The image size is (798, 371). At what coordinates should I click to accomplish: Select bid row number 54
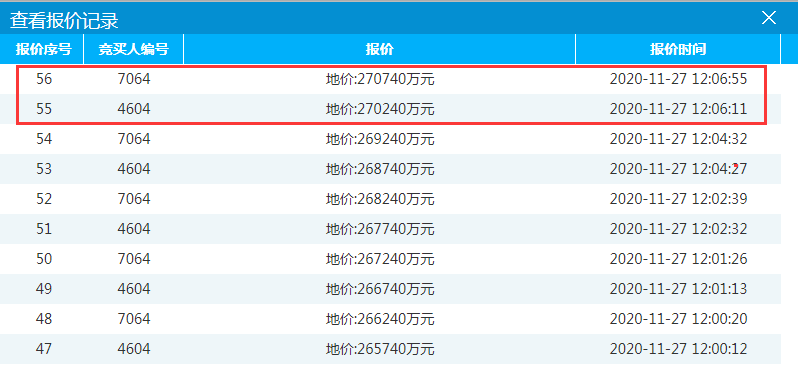[x=390, y=139]
